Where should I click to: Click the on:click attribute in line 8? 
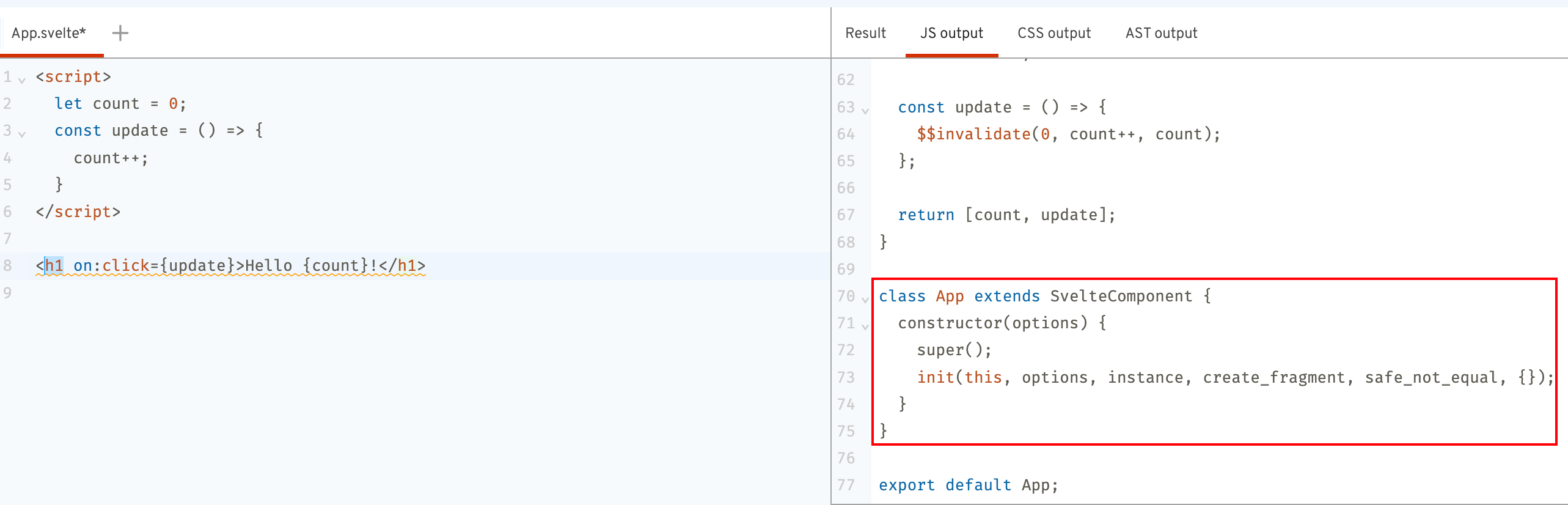click(x=111, y=266)
